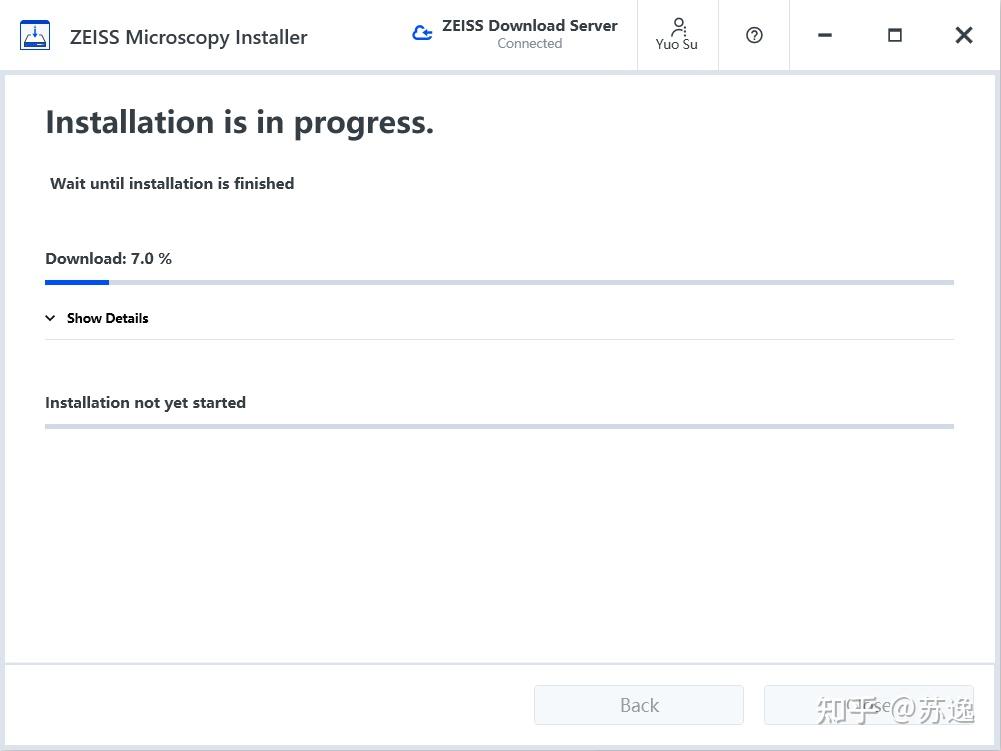Click the ZEISS Microscopy Installer title text

pos(189,37)
